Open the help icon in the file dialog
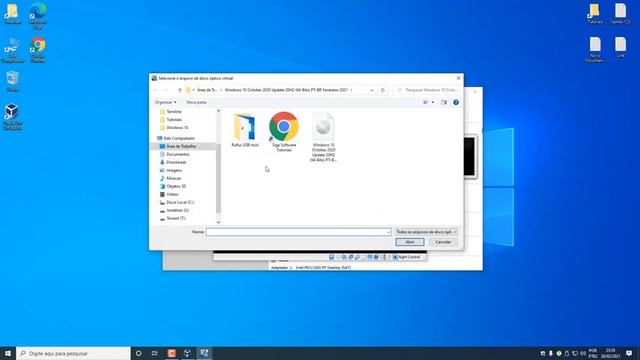 pos(456,102)
